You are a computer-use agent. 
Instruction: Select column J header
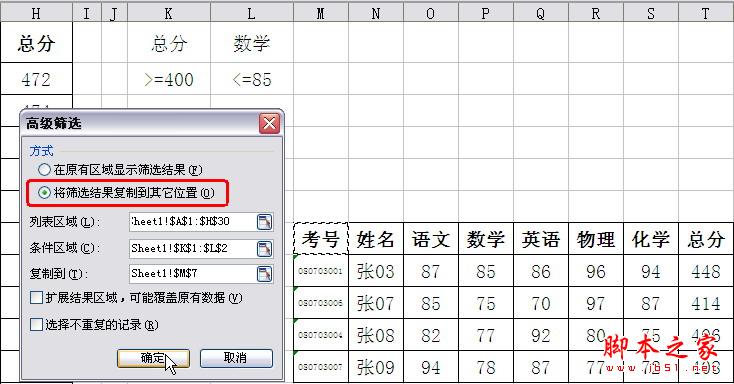114,14
